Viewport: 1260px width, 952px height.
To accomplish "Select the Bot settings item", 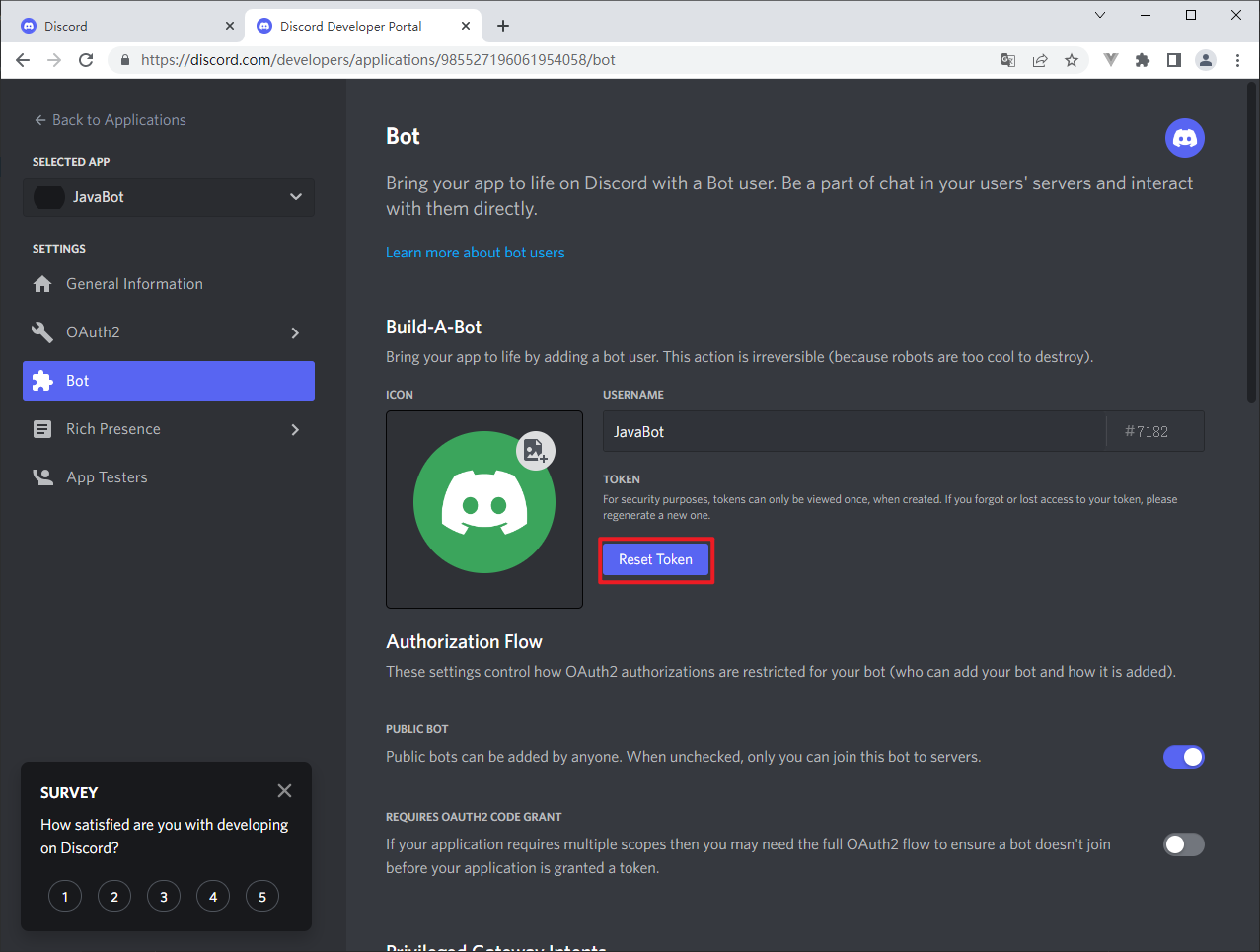I will pyautogui.click(x=169, y=381).
